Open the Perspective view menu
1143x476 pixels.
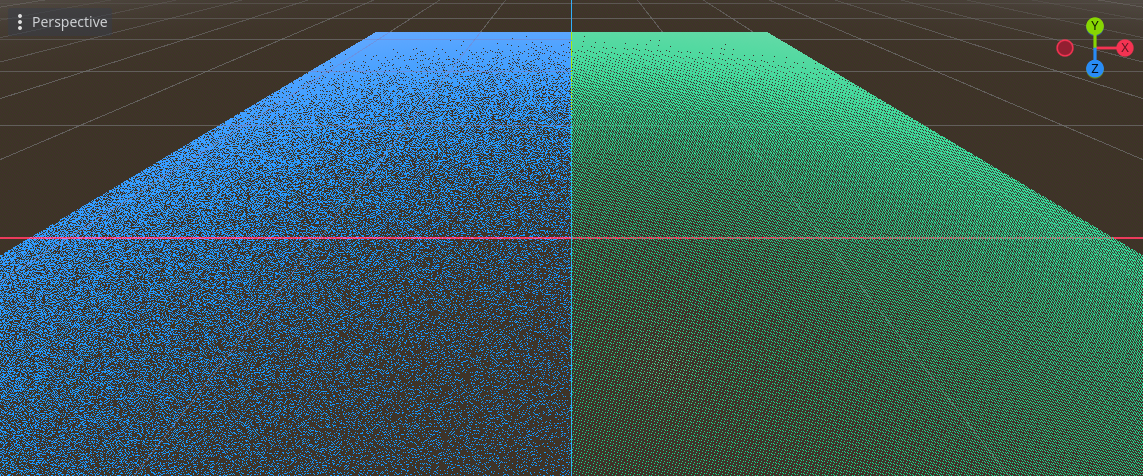click(x=61, y=22)
